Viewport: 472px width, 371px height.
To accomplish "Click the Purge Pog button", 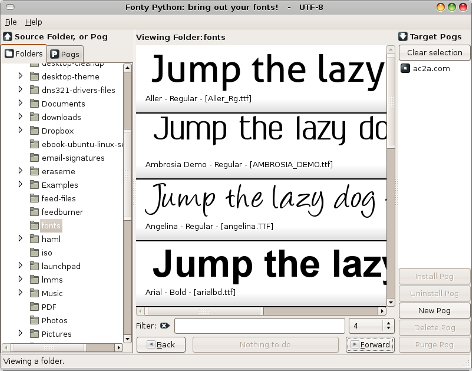I will (x=434, y=345).
